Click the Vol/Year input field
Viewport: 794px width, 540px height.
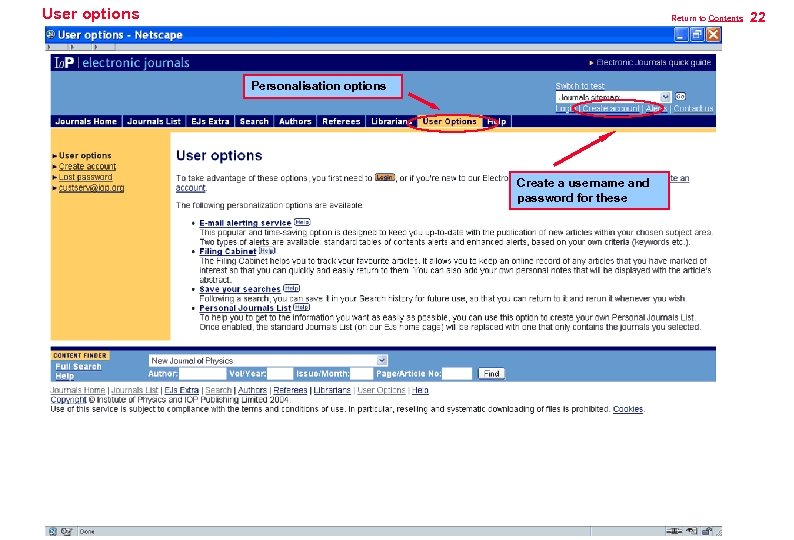280,374
